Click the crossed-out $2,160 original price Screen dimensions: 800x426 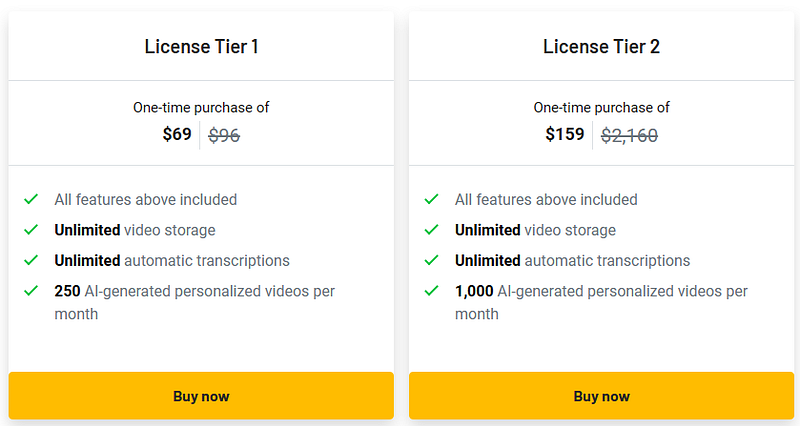click(629, 135)
